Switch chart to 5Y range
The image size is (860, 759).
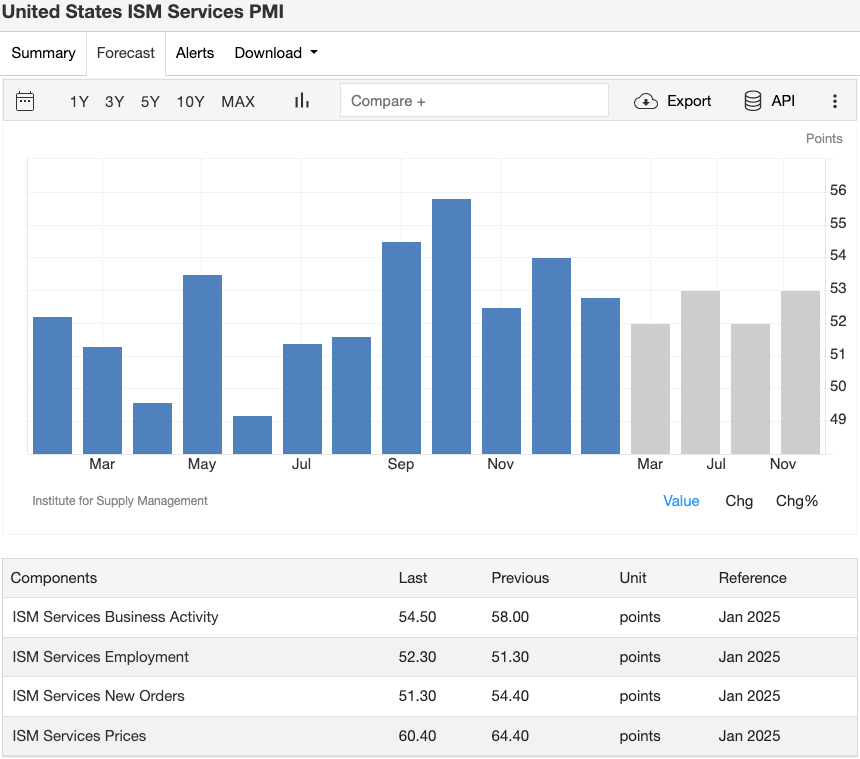click(150, 101)
